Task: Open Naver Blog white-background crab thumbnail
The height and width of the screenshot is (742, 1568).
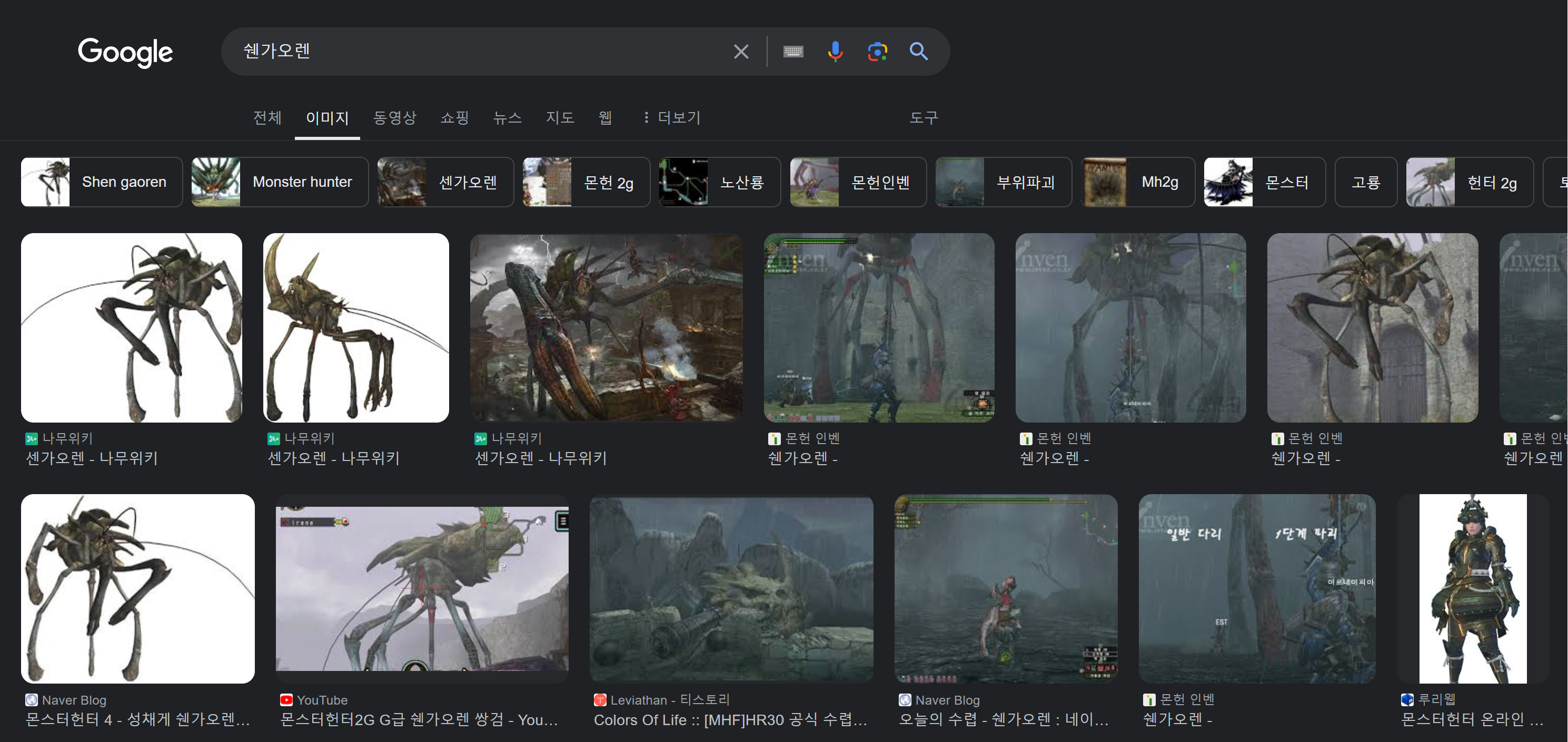Action: click(x=137, y=588)
